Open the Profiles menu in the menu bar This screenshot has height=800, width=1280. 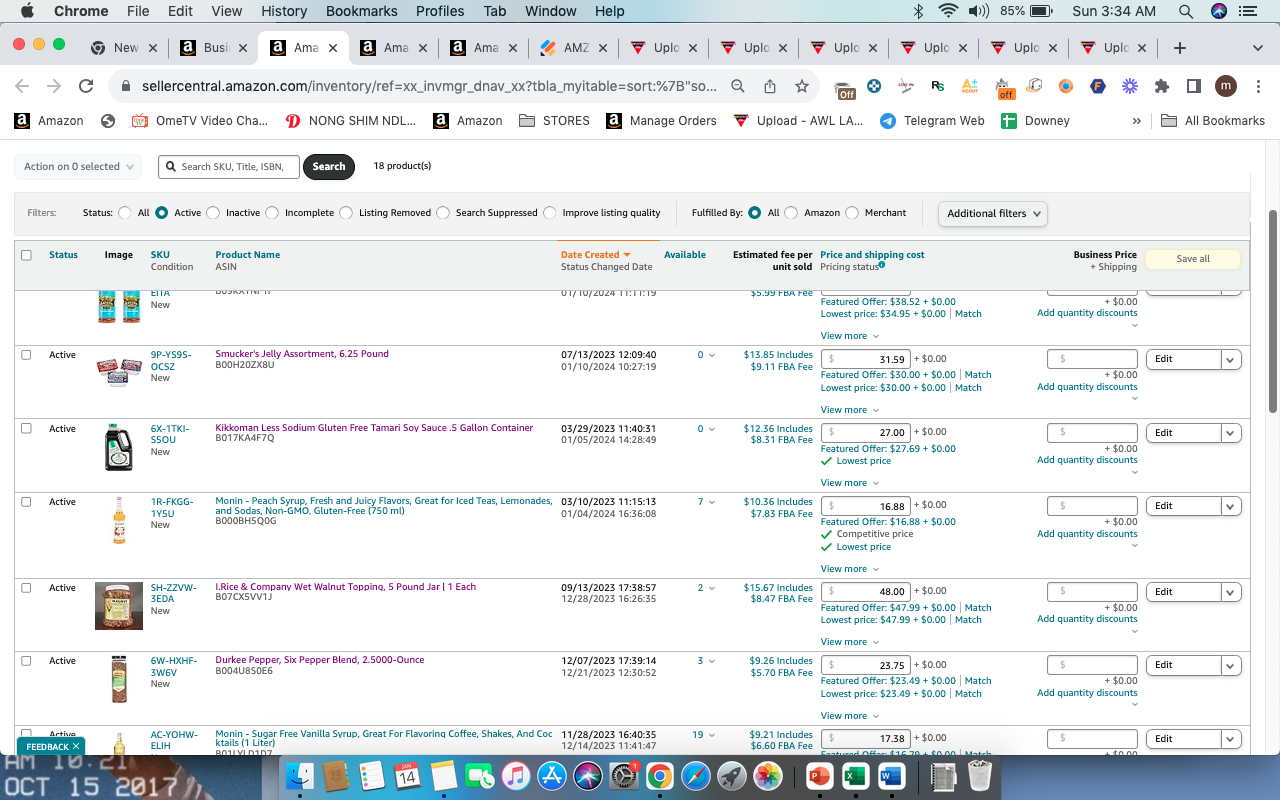pos(440,11)
